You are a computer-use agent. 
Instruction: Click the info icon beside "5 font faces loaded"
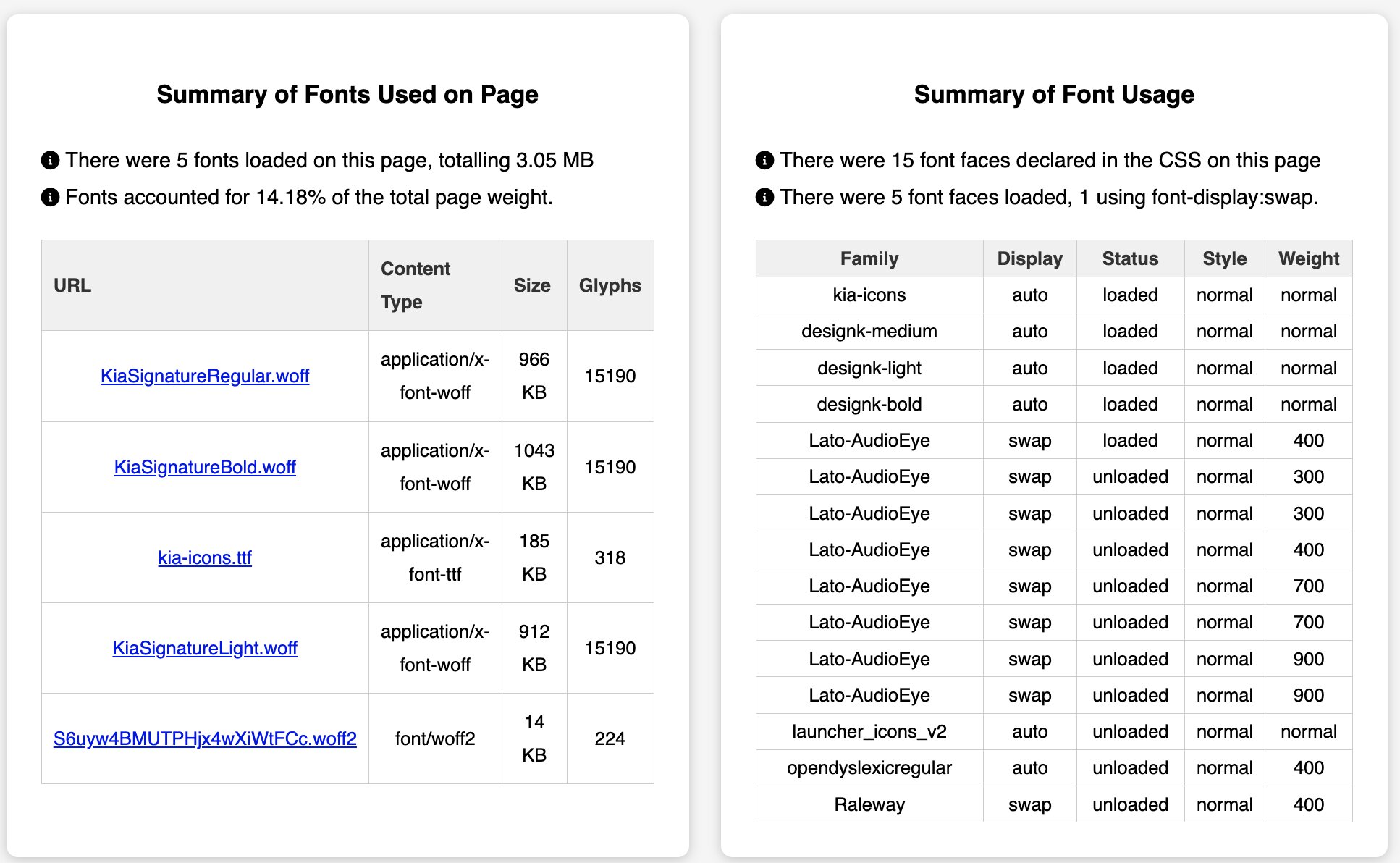(x=764, y=196)
